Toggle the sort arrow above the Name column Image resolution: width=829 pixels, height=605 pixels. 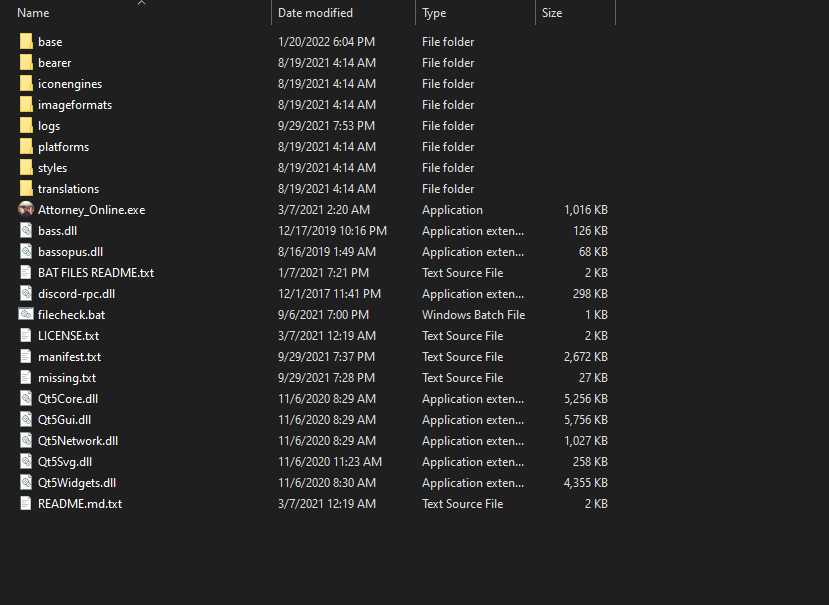coord(141,3)
